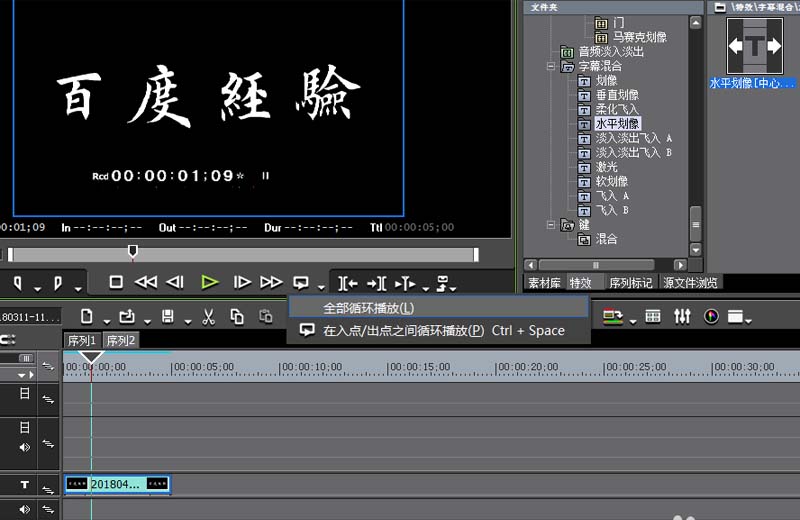Viewport: 800px width, 520px height.
Task: Open the dropdown arrow beside Set In
Action: [x=37, y=289]
